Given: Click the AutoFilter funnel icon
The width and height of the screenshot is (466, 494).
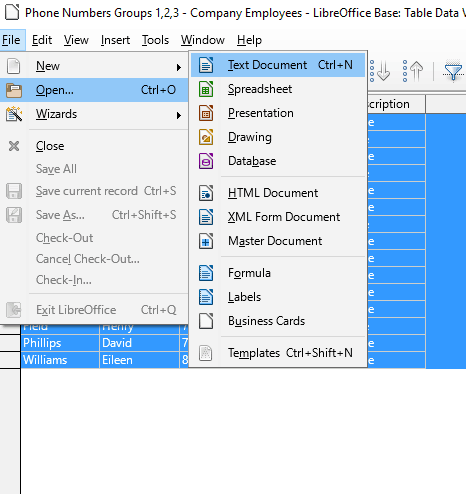Looking at the screenshot, I should click(453, 71).
